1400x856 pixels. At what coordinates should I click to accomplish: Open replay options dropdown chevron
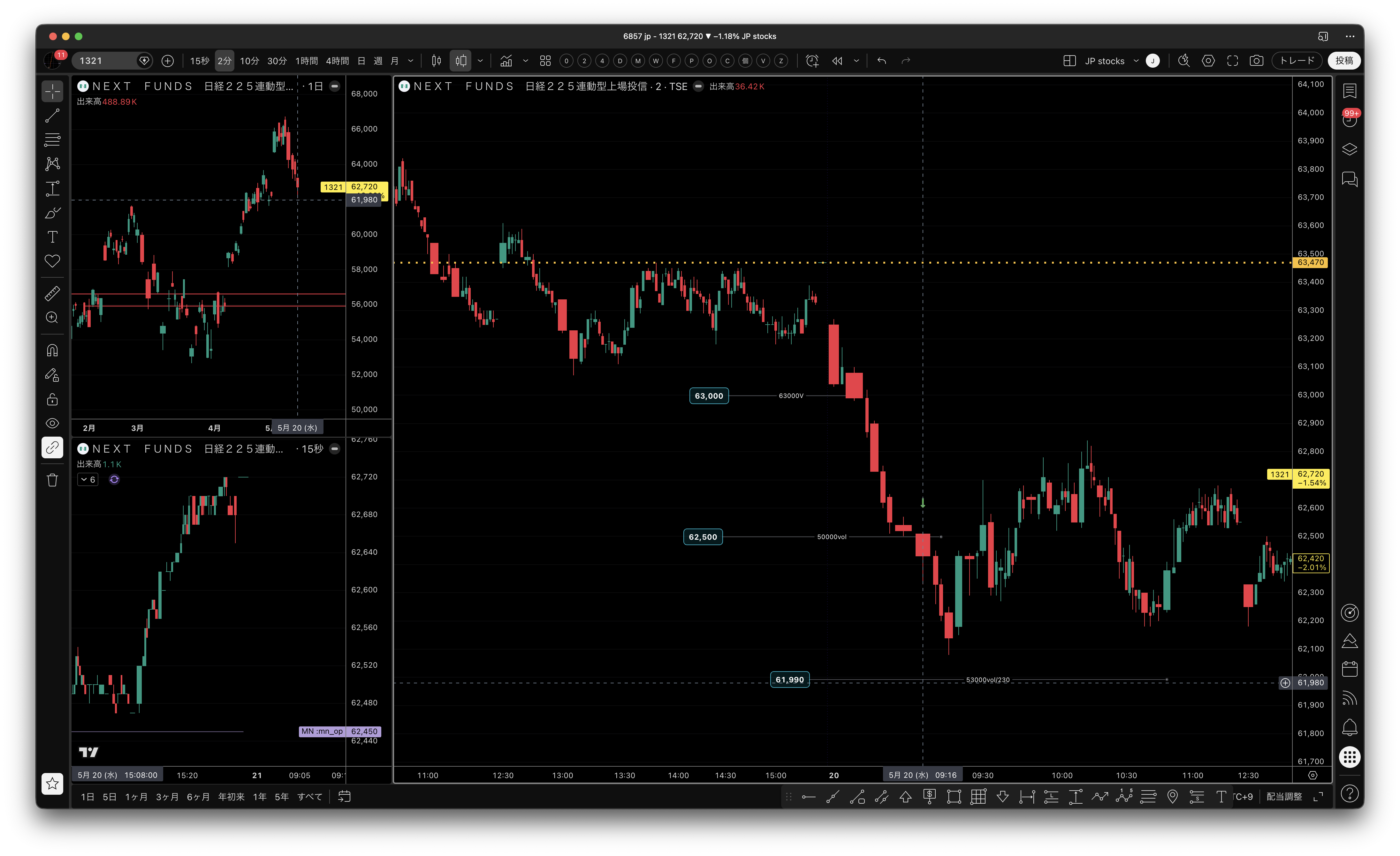pyautogui.click(x=856, y=61)
